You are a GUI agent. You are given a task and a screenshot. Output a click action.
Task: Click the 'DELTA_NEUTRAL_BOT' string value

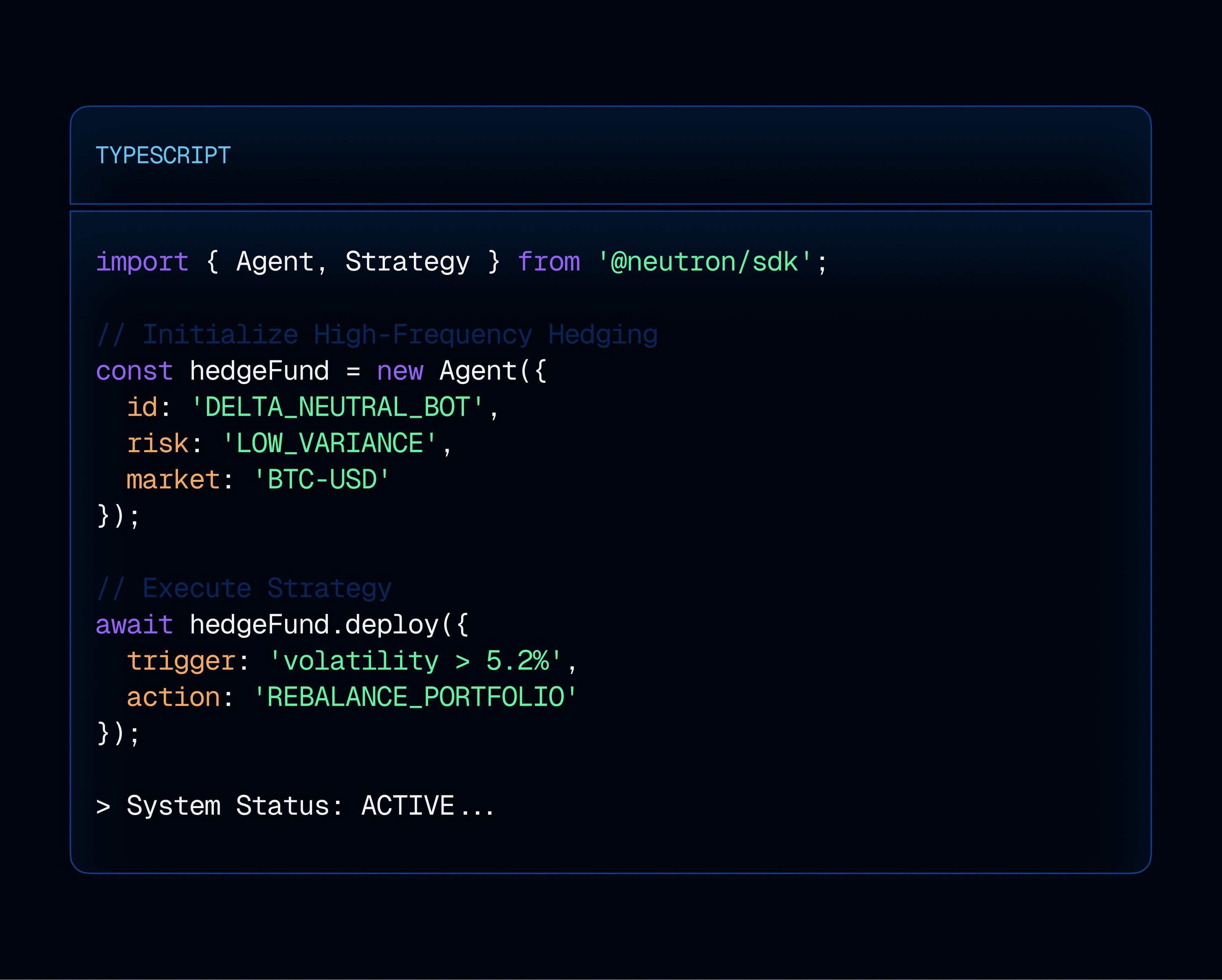point(337,407)
